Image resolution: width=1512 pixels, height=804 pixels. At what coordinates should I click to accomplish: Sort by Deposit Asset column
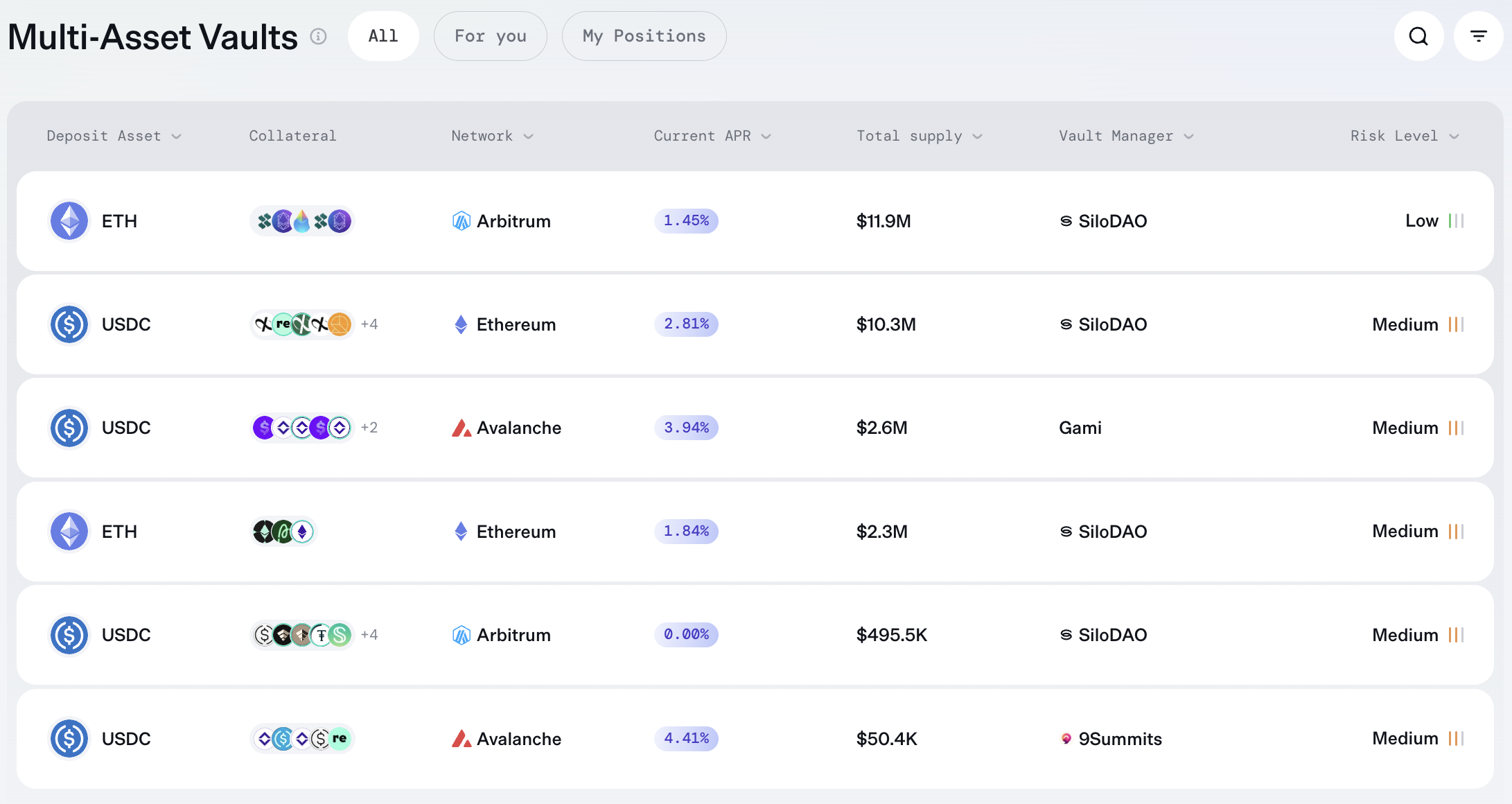coord(114,136)
